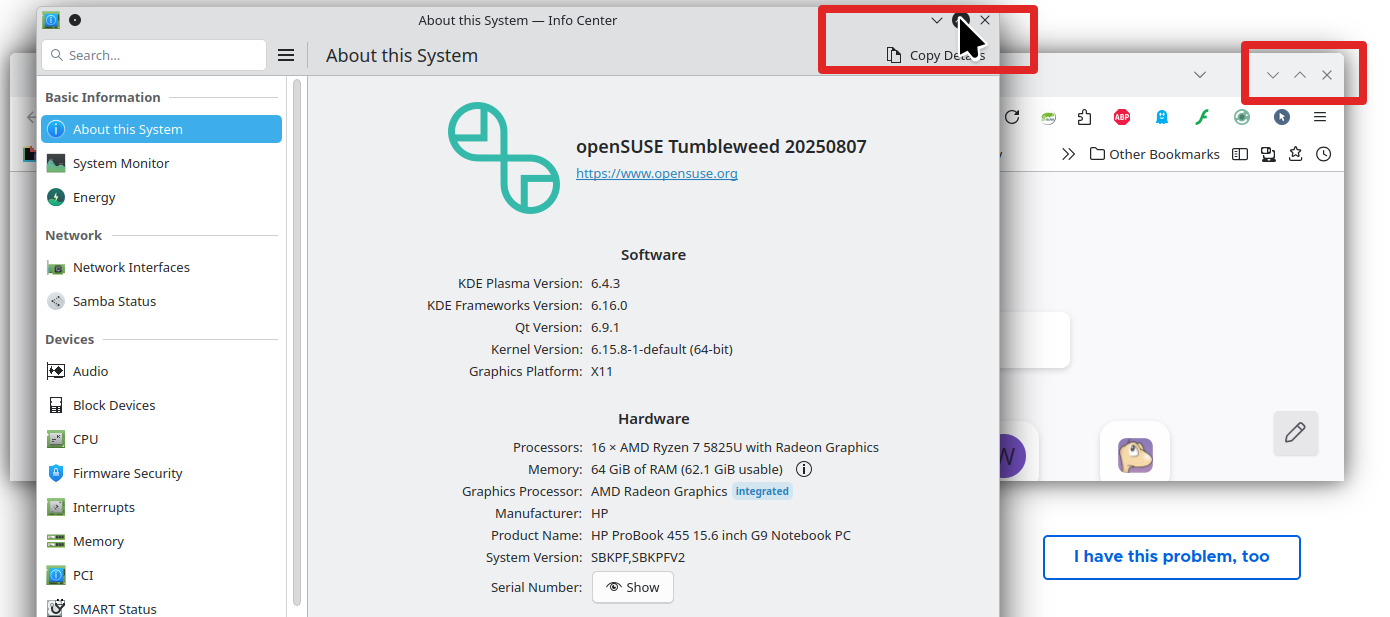Open the browser application menu
This screenshot has height=617, width=1390.
1320,117
